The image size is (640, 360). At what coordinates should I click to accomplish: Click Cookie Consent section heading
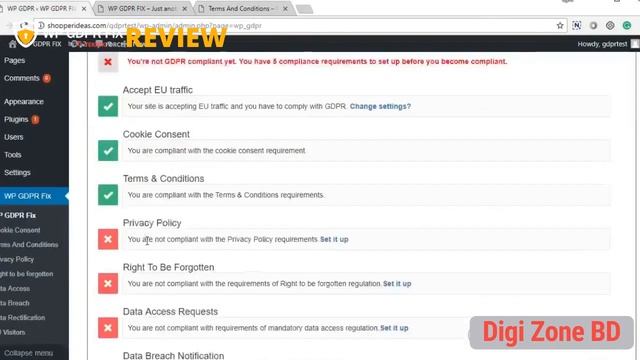(x=156, y=134)
